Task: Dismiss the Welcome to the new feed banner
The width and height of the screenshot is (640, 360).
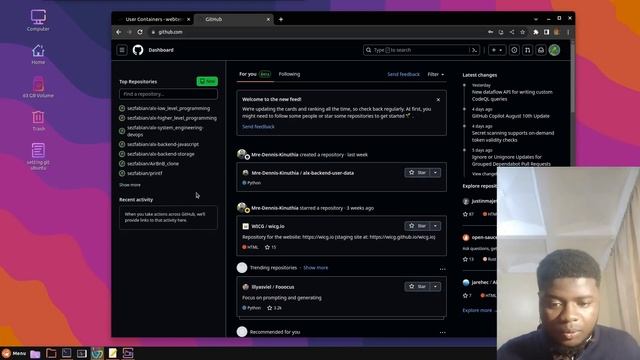Action: point(438,100)
